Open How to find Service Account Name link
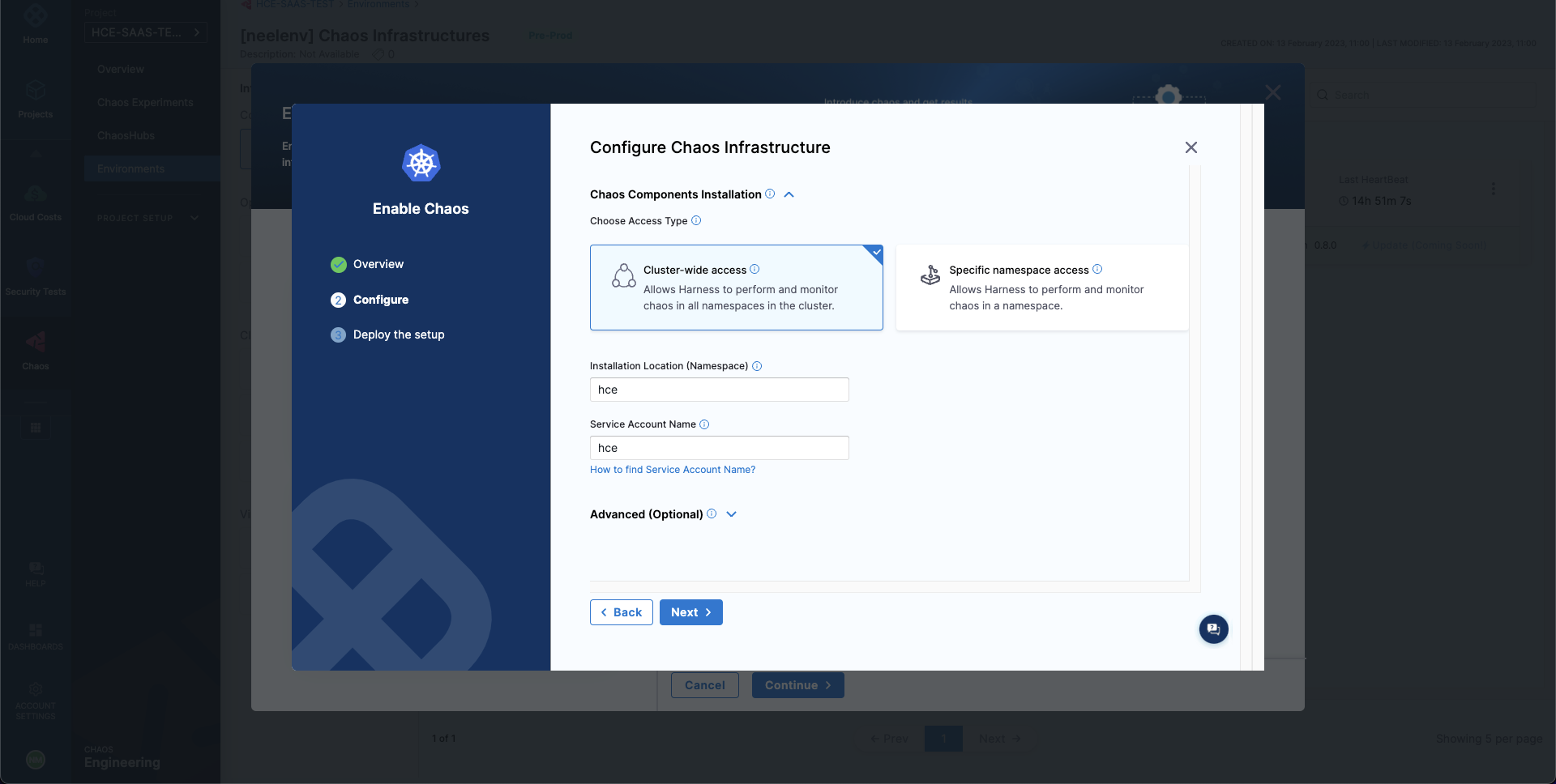1556x784 pixels. click(673, 470)
